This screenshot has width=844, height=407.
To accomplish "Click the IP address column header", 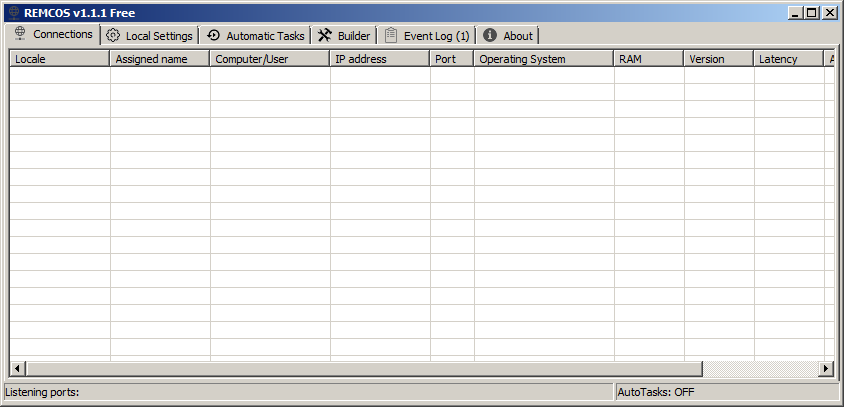I will click(379, 59).
